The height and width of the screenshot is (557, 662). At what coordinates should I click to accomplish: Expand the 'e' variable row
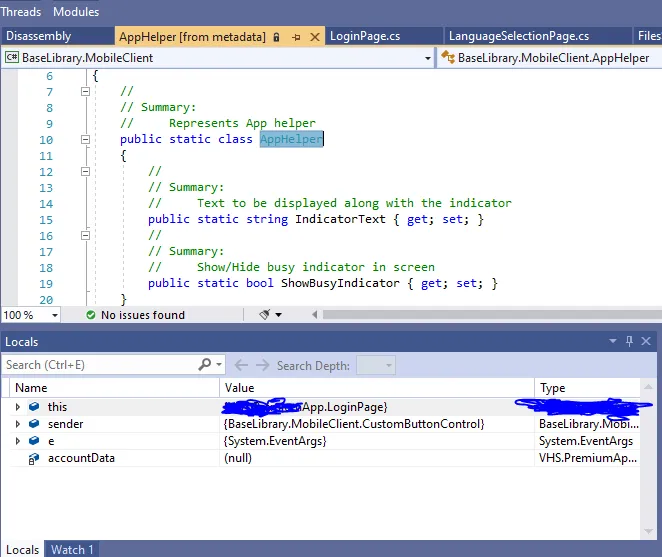17,441
